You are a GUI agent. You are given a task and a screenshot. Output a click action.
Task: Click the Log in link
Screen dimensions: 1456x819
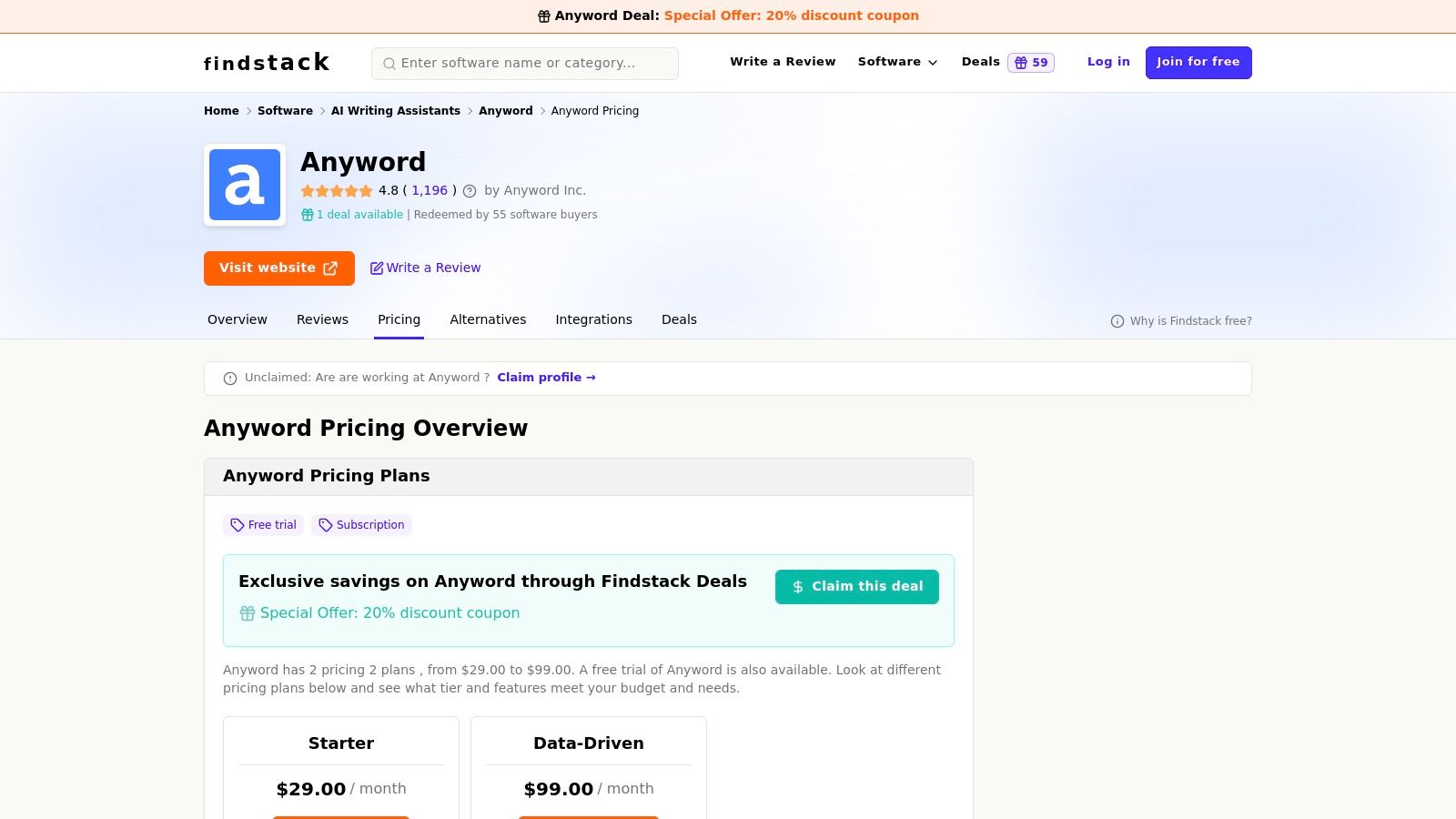click(x=1108, y=62)
